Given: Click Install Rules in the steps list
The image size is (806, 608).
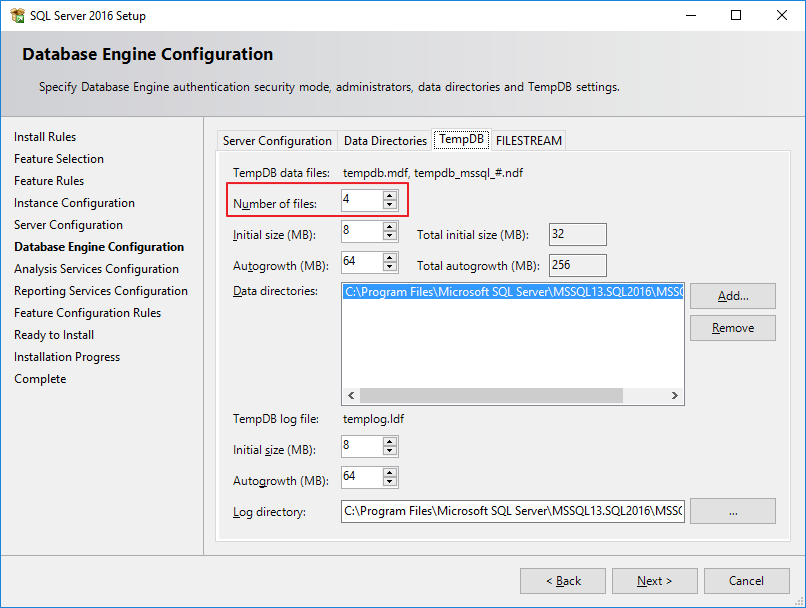Looking at the screenshot, I should pyautogui.click(x=45, y=137).
